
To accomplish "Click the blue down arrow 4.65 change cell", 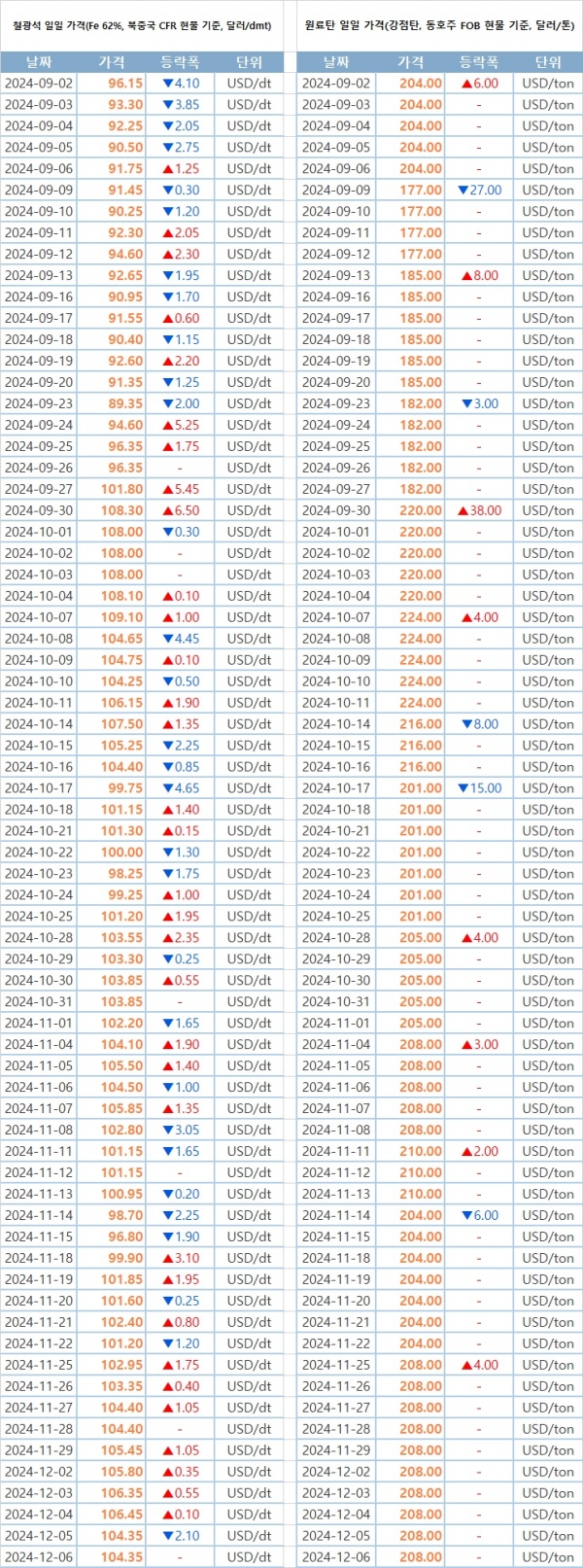I will (180, 788).
